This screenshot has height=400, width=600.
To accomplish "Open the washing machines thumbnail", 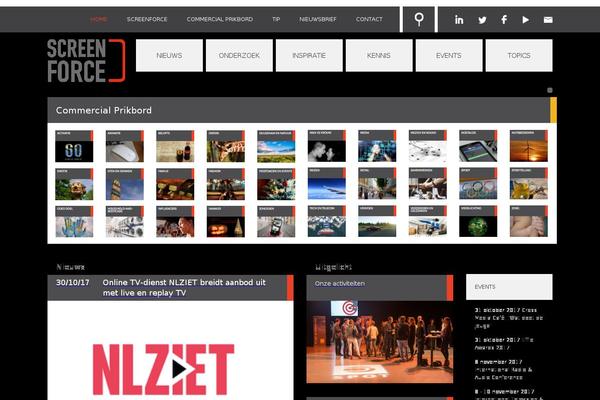I will (x=125, y=222).
